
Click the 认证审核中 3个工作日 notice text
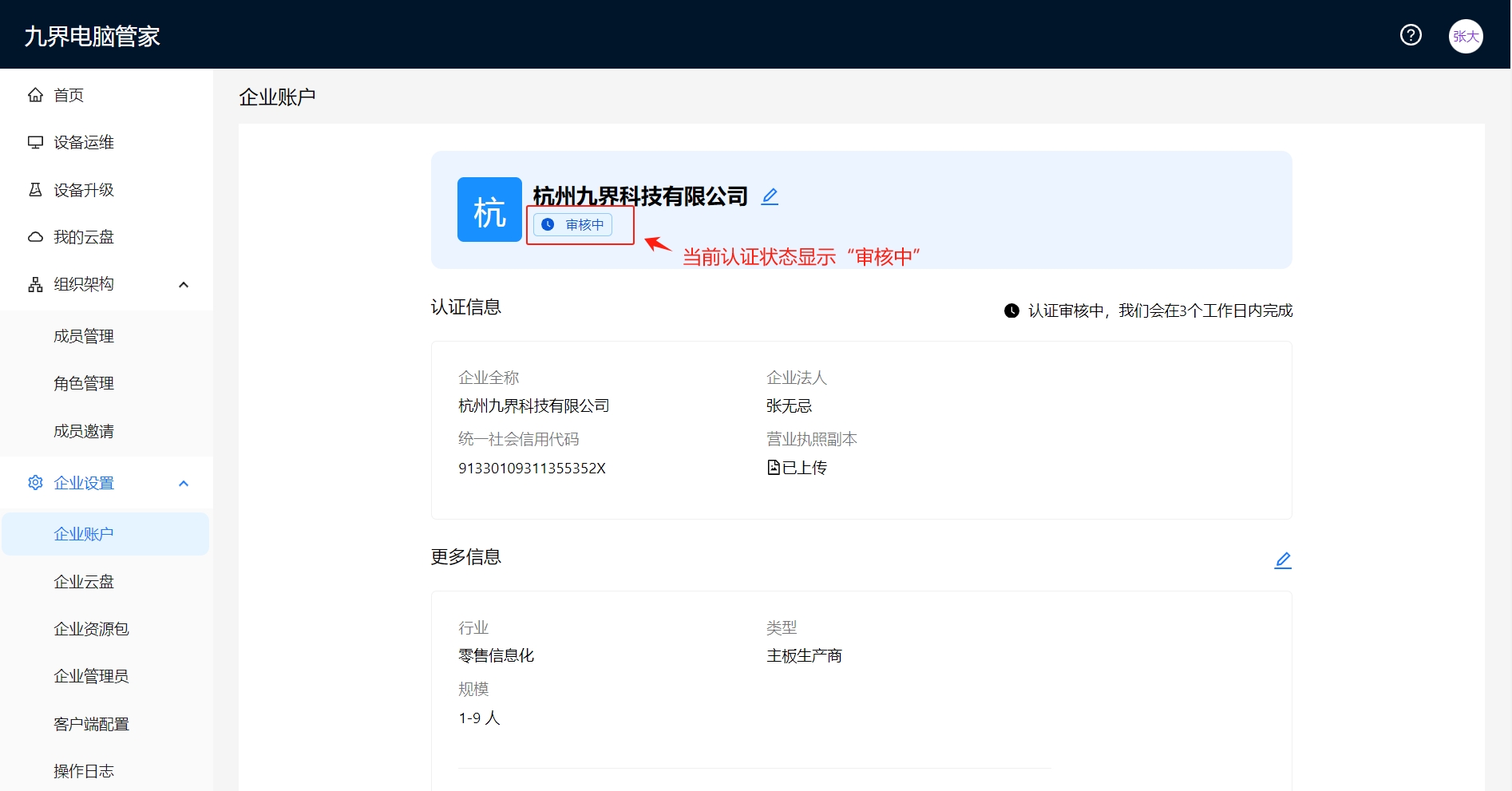click(1160, 310)
